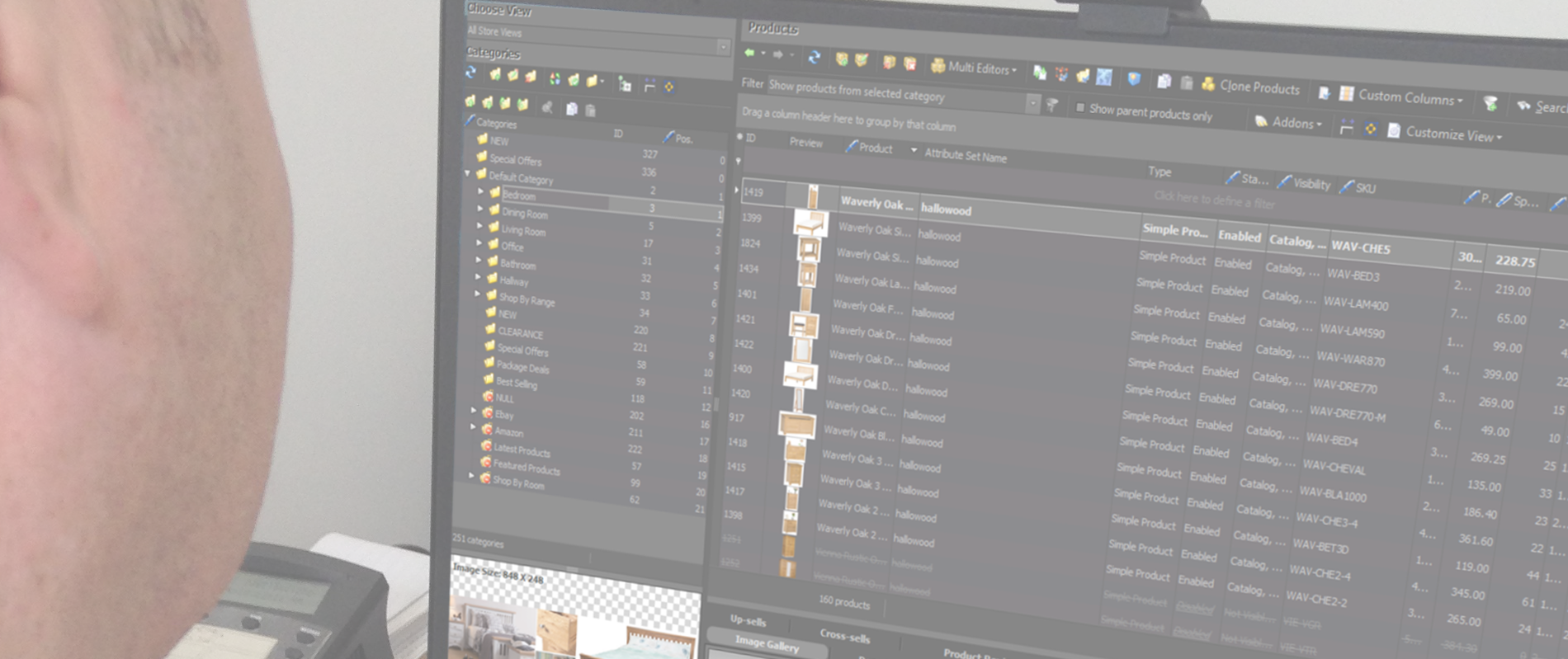Collapse the Default Category tree node

[468, 174]
